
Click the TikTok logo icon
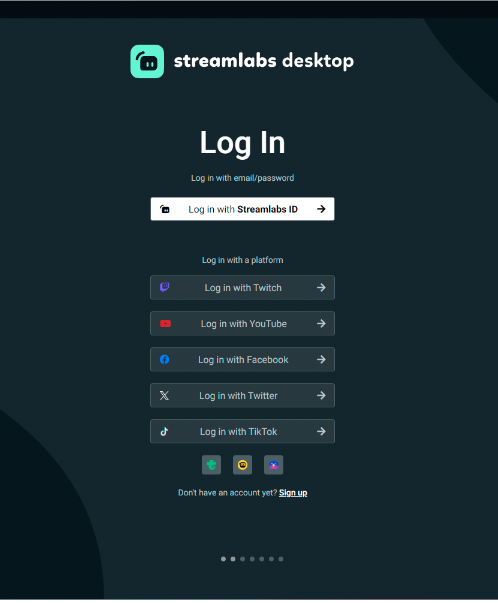tap(164, 431)
